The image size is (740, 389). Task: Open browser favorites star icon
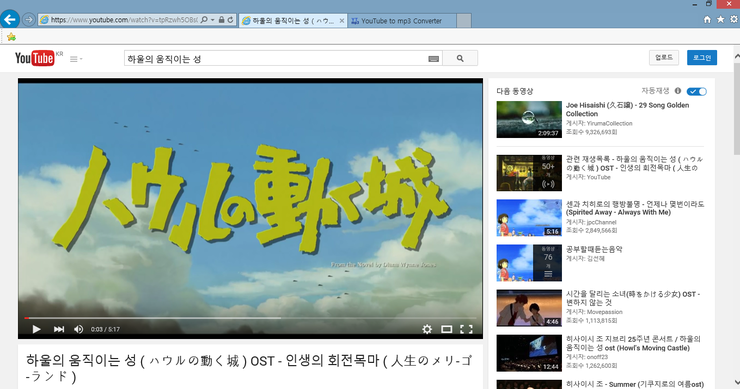click(x=721, y=19)
